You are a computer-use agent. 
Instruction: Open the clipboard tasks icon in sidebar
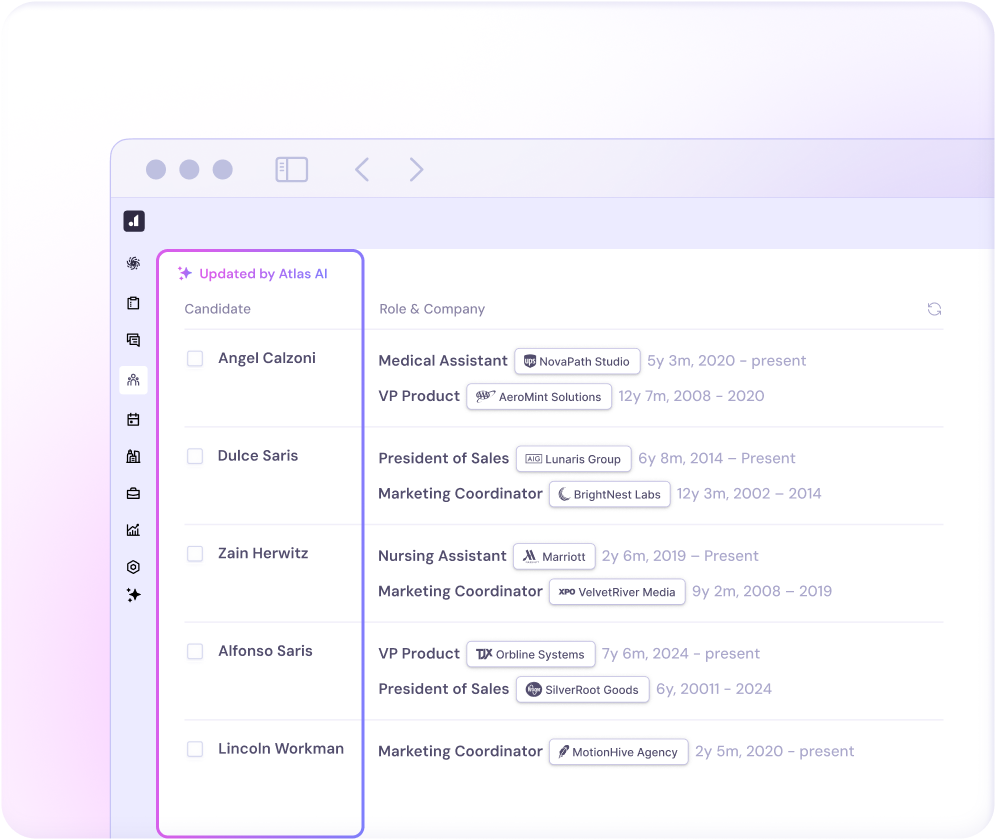(133, 303)
